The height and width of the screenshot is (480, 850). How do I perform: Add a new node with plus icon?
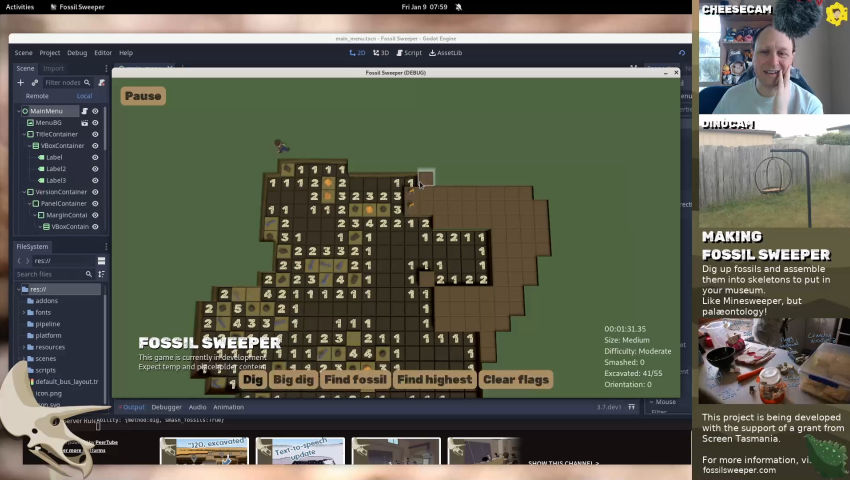tap(21, 82)
